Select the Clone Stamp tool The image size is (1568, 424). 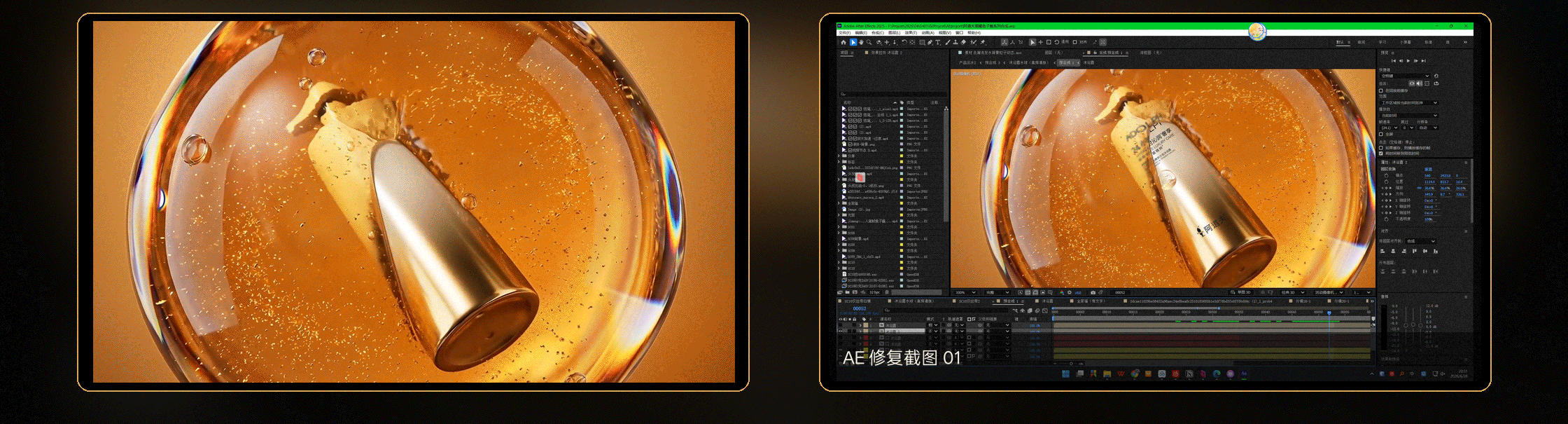point(955,42)
